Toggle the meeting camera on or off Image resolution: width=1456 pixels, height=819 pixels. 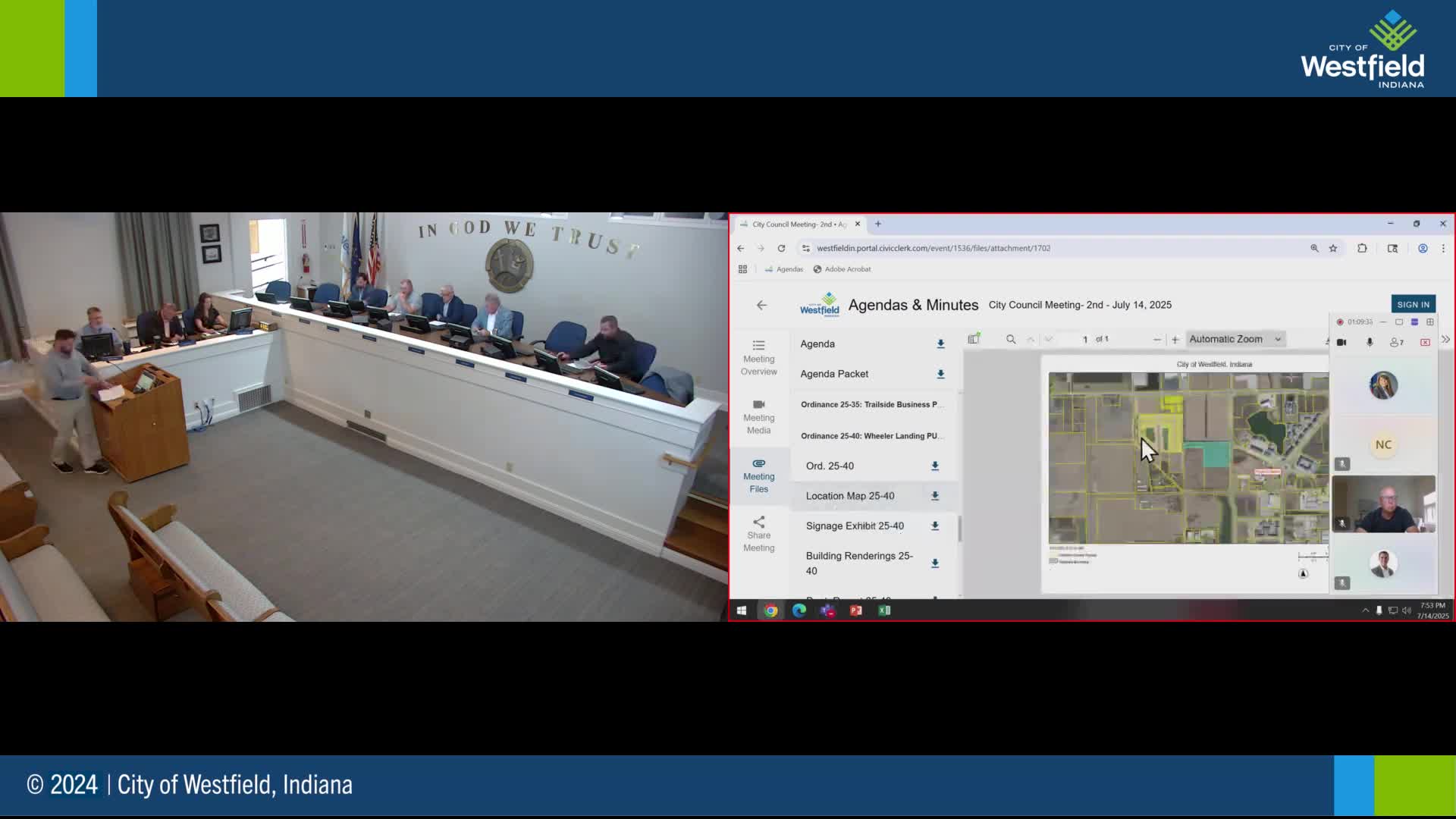[1341, 343]
